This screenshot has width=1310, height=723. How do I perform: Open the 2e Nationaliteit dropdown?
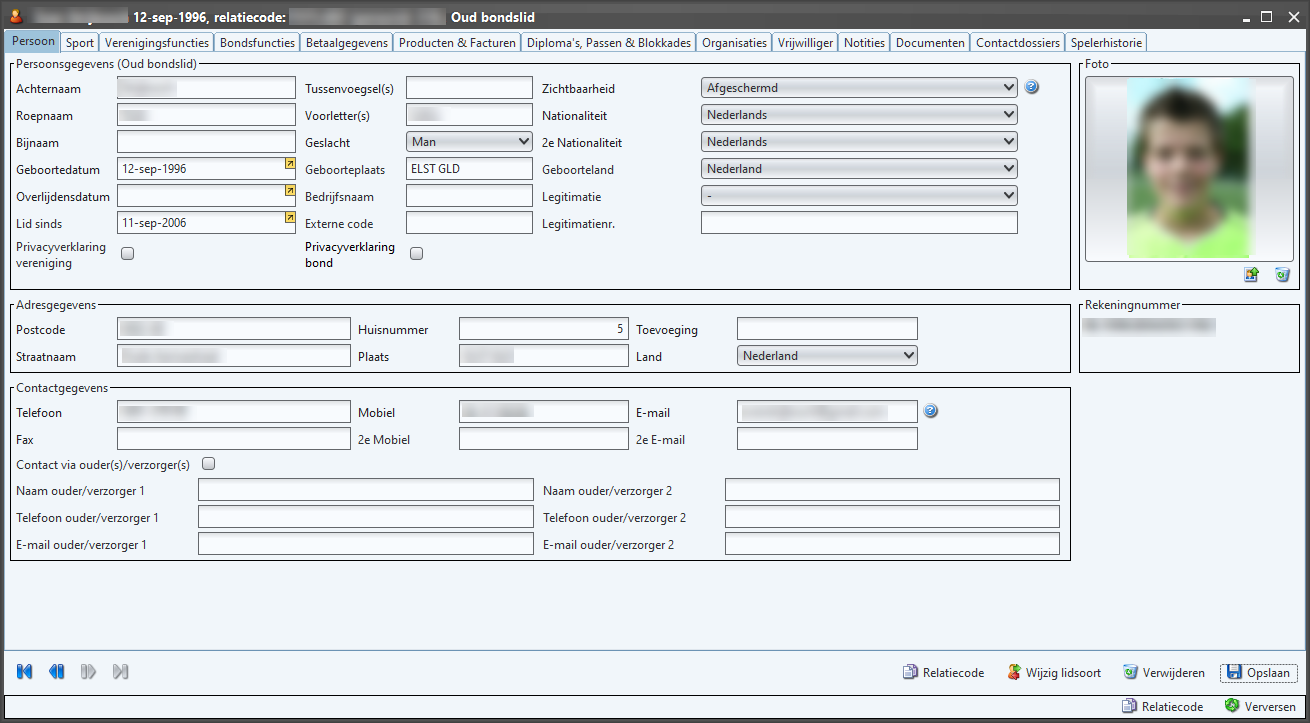tap(859, 142)
